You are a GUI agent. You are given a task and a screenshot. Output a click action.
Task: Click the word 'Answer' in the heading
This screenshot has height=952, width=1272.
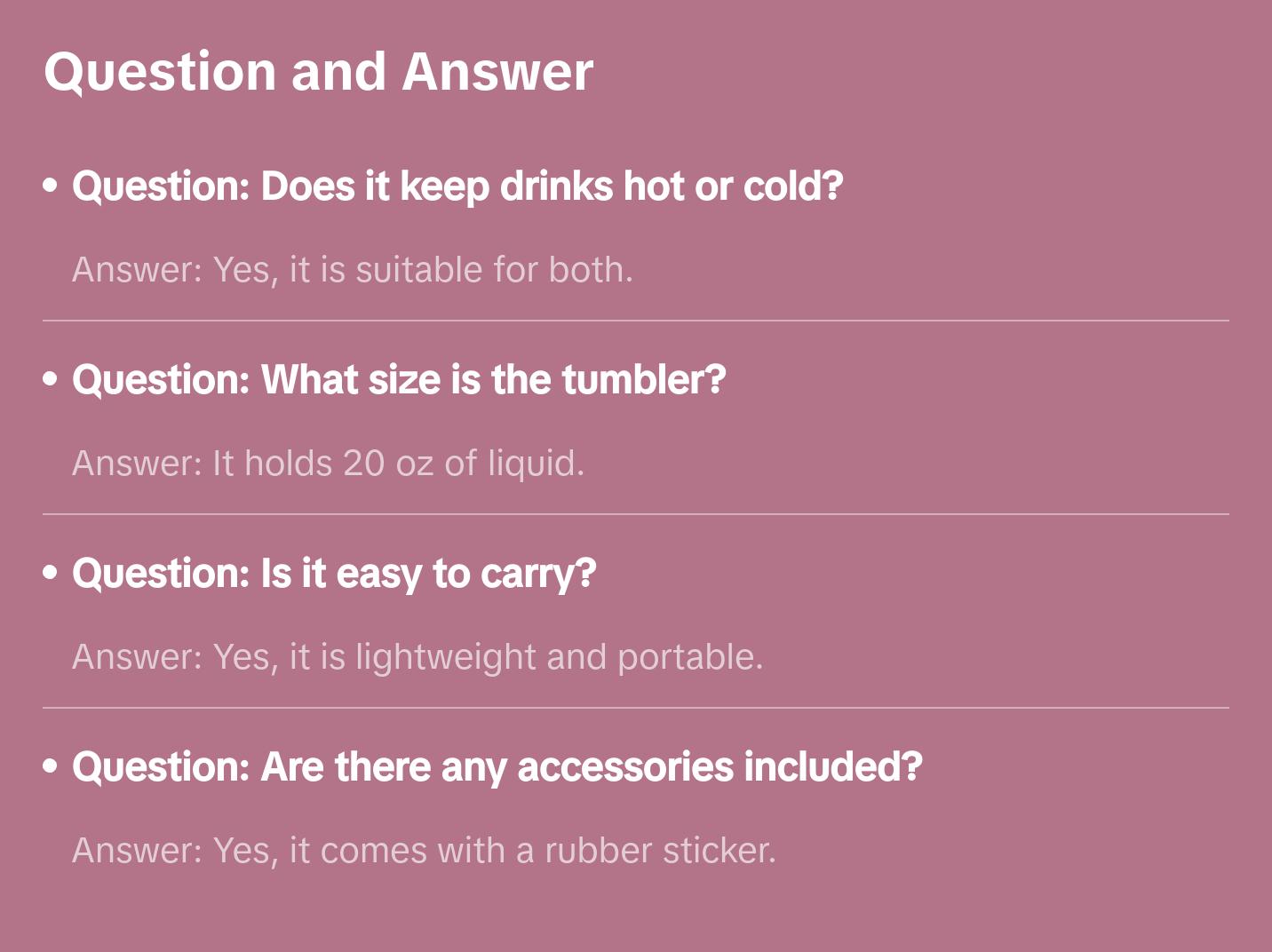(x=497, y=72)
